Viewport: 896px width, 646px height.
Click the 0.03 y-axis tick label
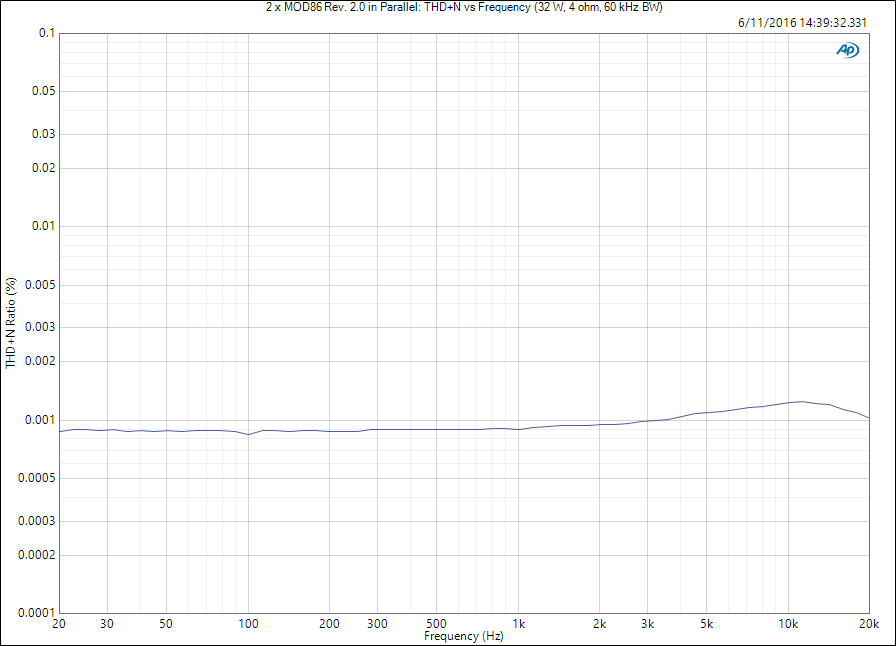(43, 134)
